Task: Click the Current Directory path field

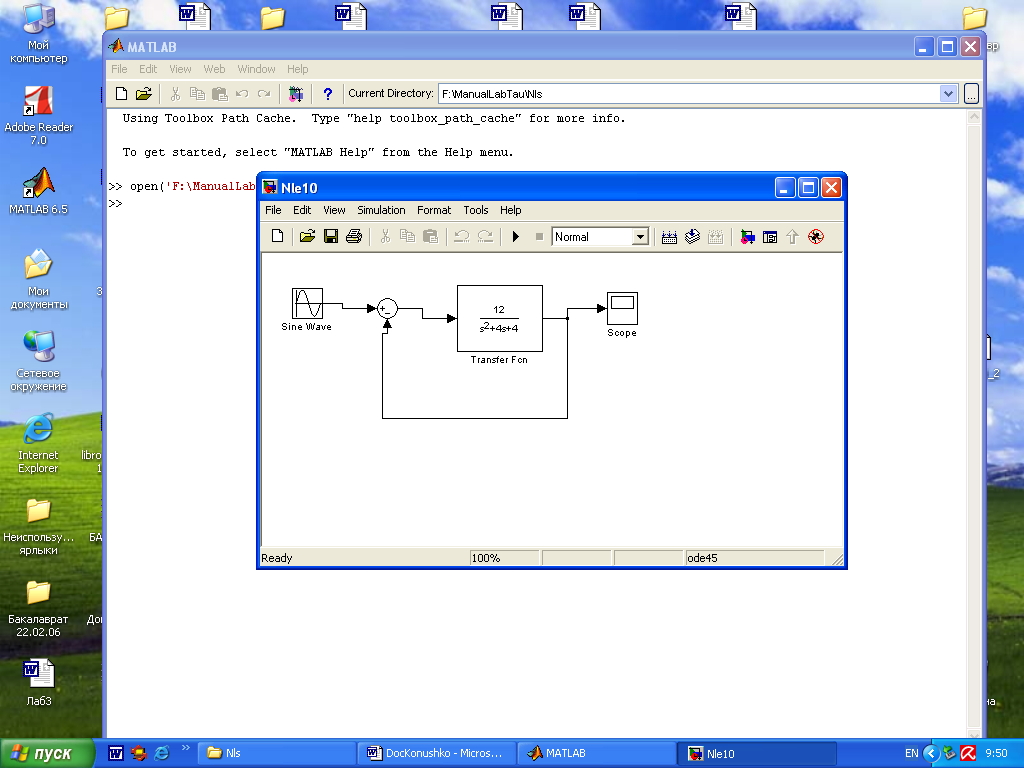Action: [689, 93]
